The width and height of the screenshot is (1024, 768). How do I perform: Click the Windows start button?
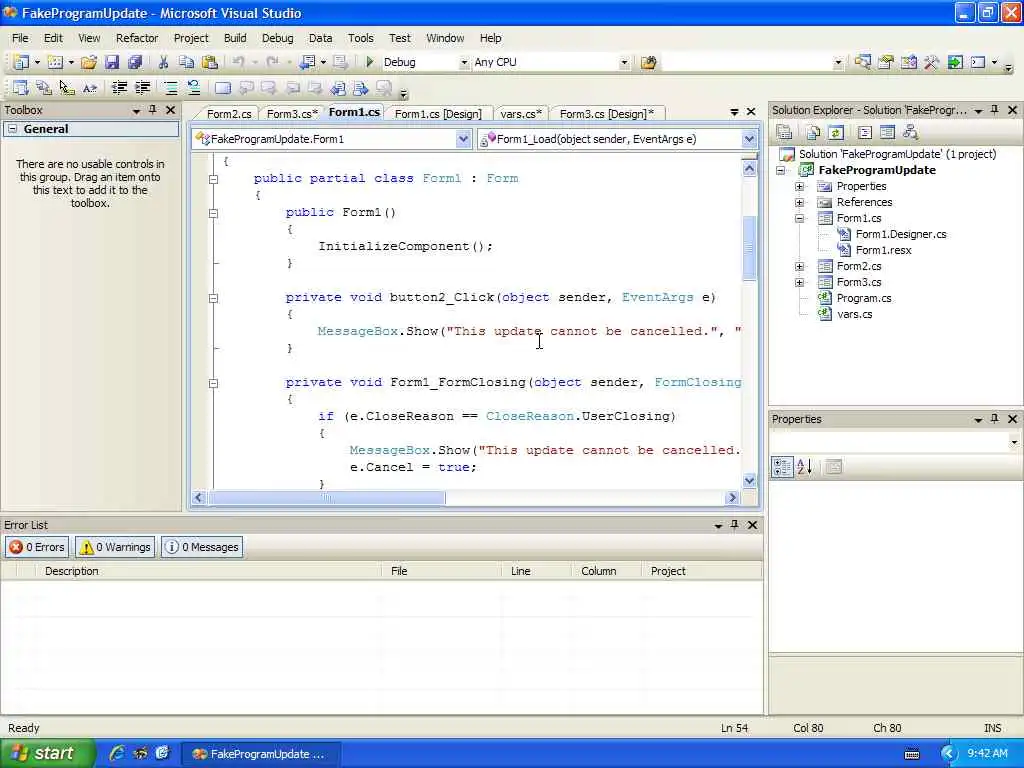click(x=47, y=753)
